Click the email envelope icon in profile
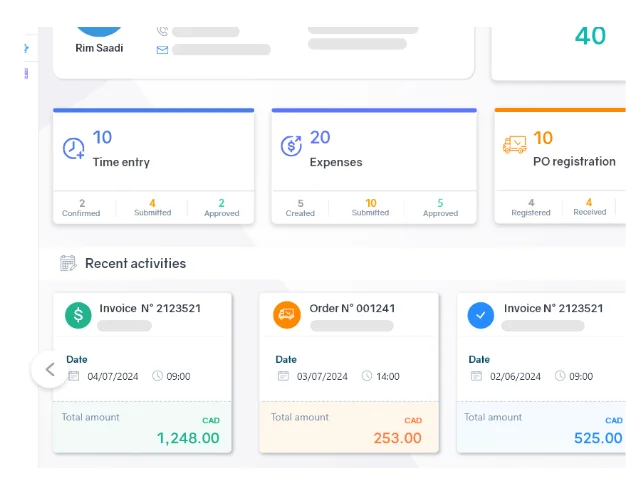This screenshot has height=492, width=626. coord(162,49)
